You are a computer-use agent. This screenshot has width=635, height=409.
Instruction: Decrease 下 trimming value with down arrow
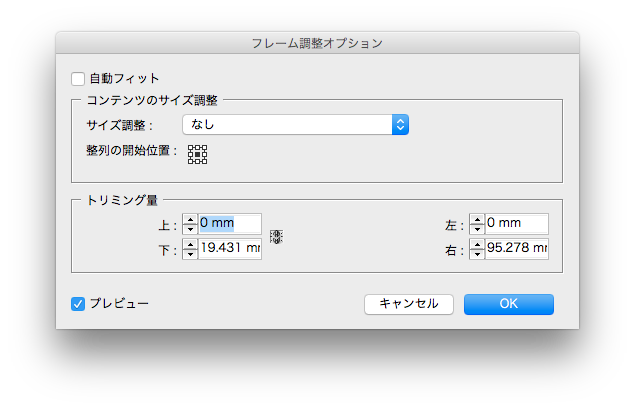coord(190,253)
